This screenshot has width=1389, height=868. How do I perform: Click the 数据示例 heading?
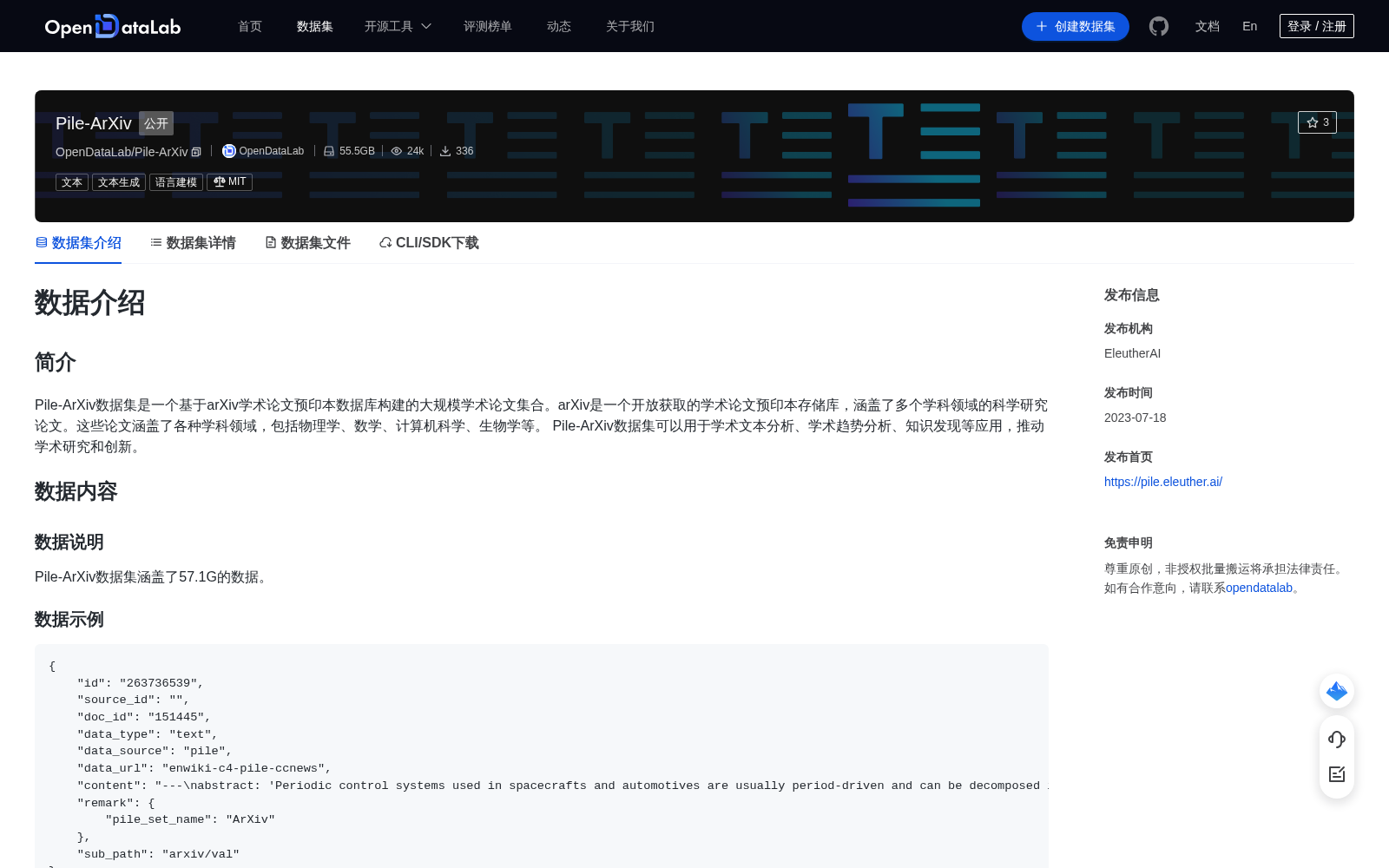[x=69, y=620]
